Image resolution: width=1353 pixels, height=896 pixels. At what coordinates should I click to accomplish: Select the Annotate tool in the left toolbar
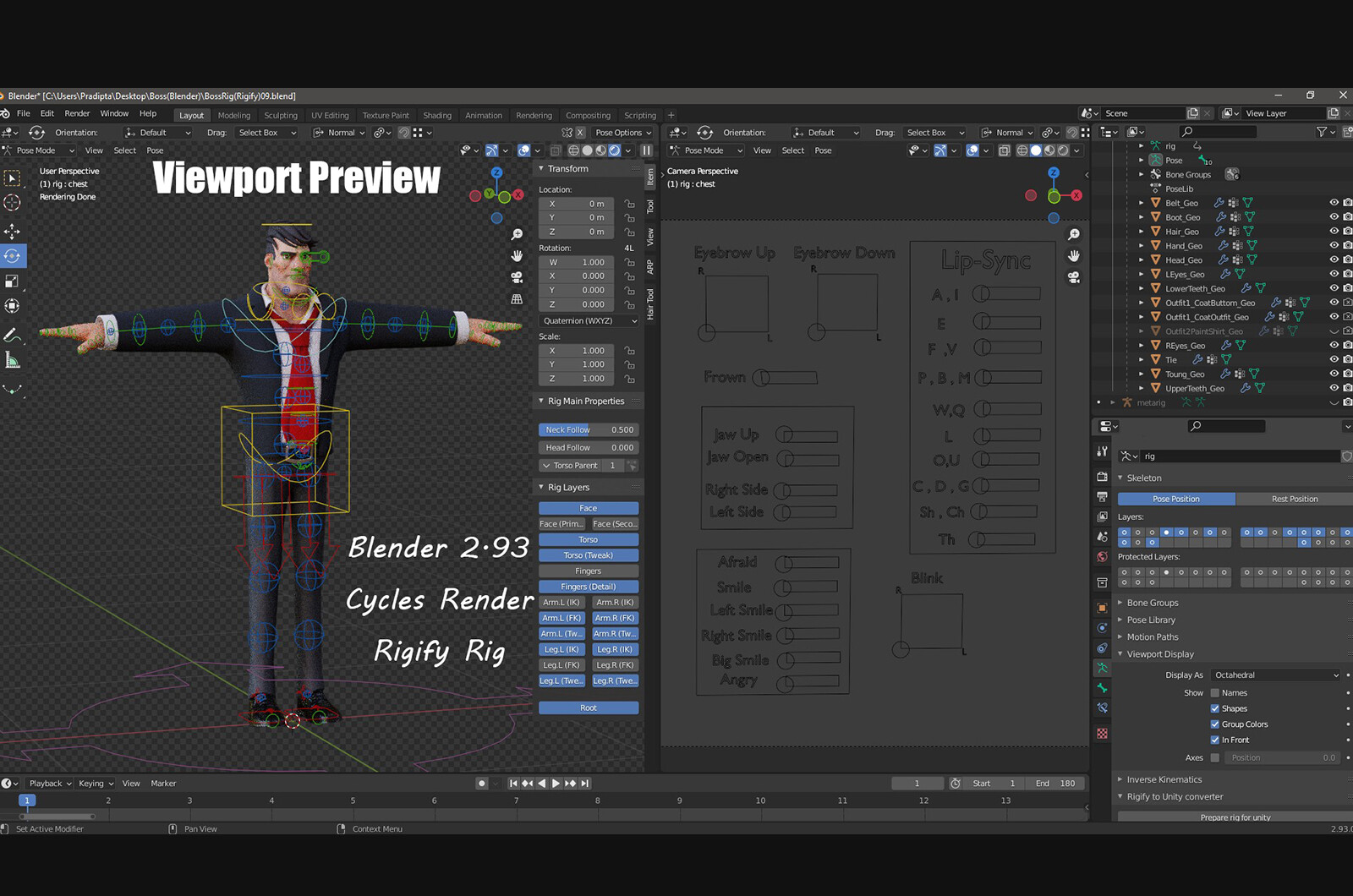coord(13,335)
